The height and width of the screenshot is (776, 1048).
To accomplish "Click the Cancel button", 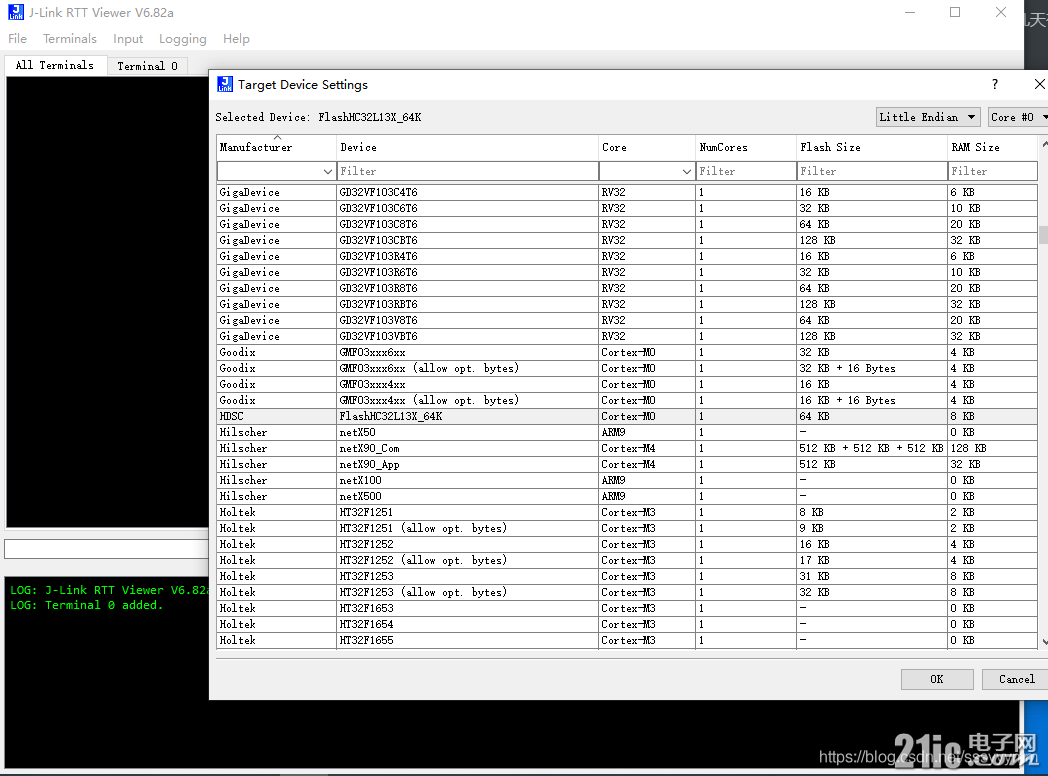I will pyautogui.click(x=1016, y=679).
